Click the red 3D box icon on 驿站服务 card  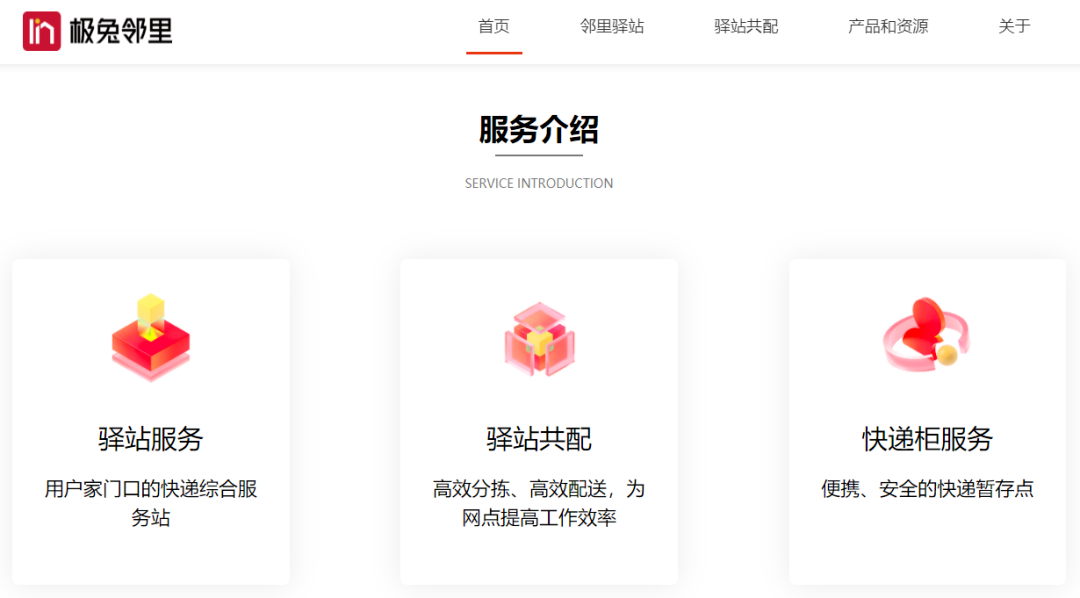pos(149,340)
